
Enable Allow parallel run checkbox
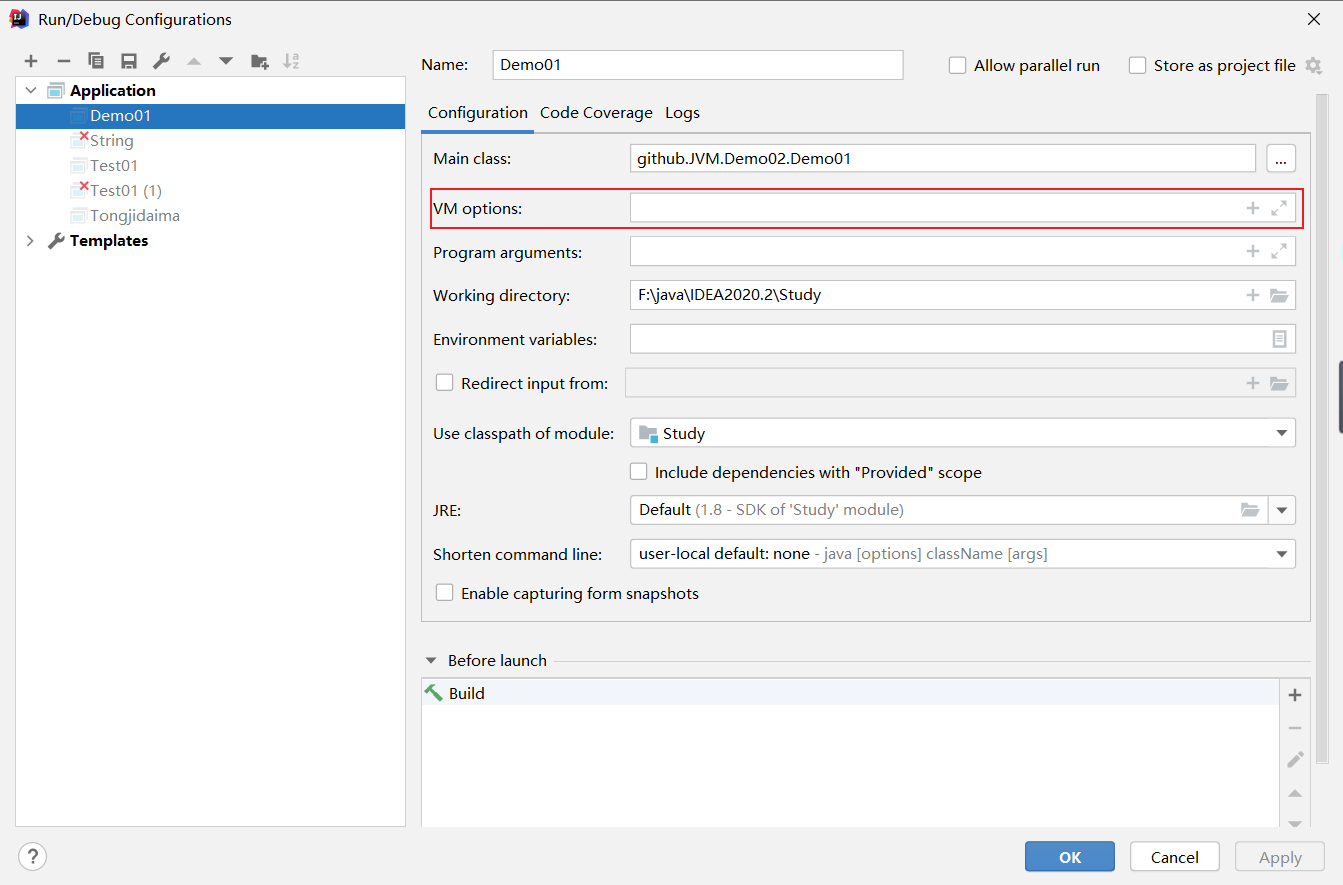957,65
